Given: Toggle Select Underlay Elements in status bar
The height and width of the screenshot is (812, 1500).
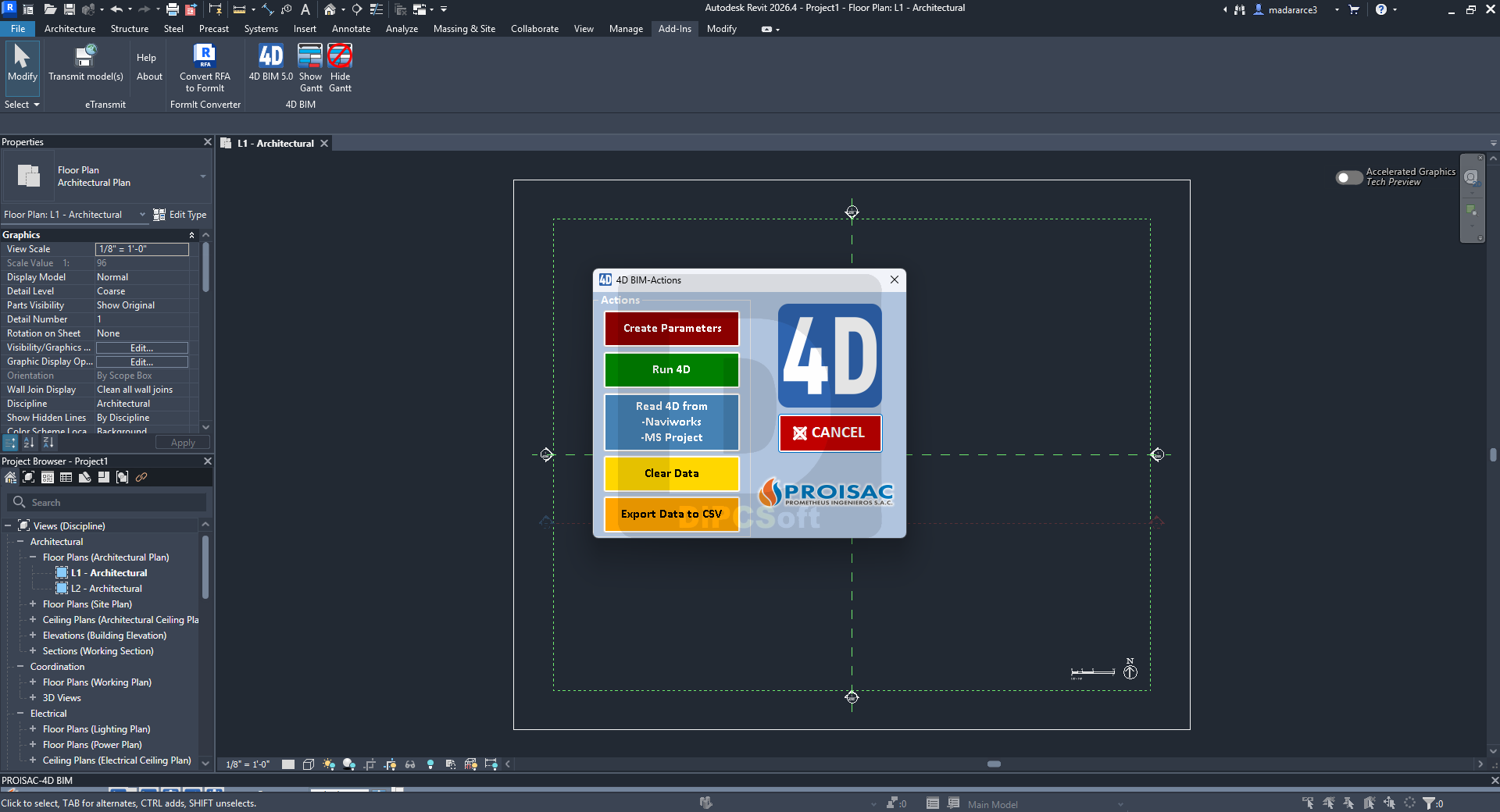Looking at the screenshot, I should (x=1329, y=803).
